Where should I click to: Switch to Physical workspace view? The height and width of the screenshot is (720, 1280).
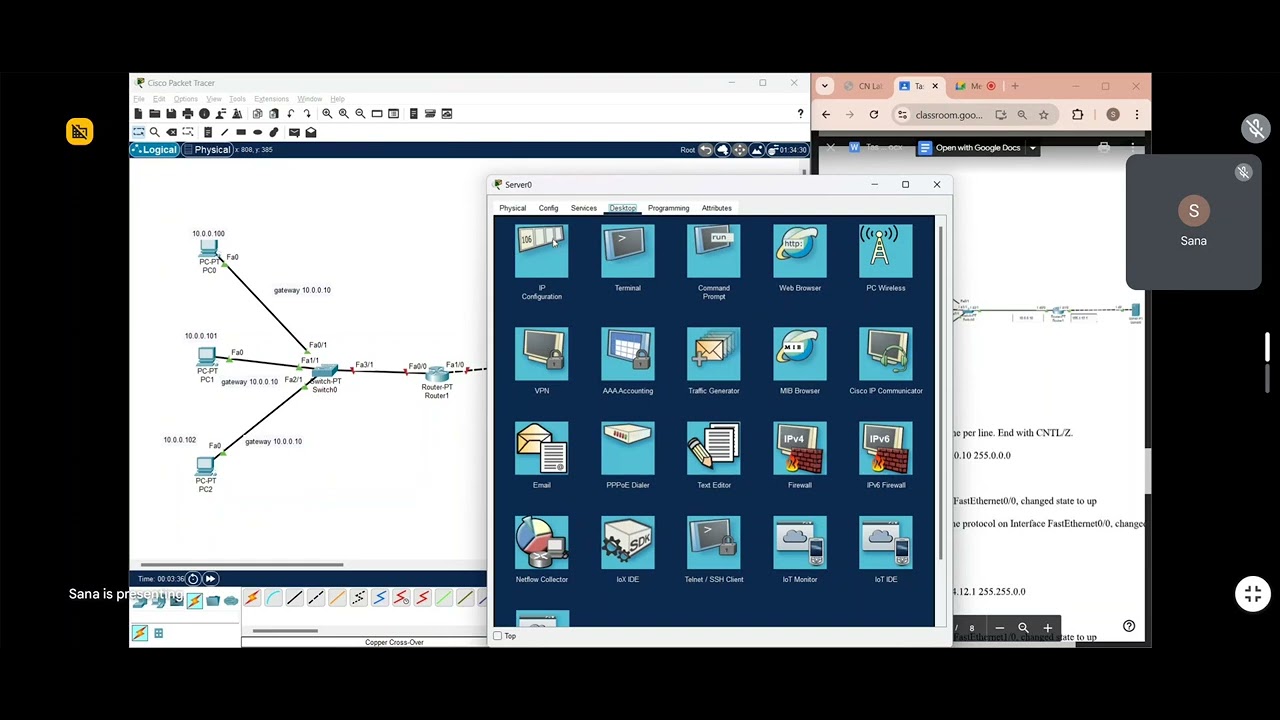click(x=208, y=150)
